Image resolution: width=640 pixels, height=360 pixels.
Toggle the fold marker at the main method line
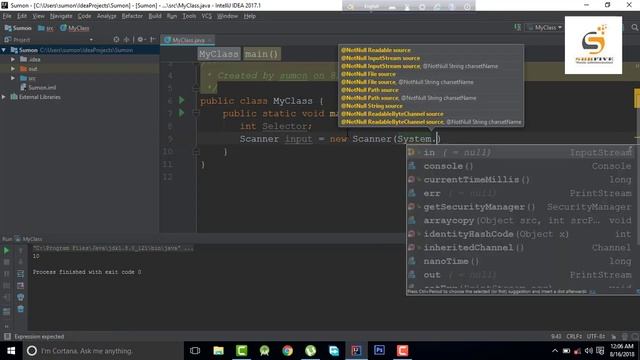pos(196,113)
